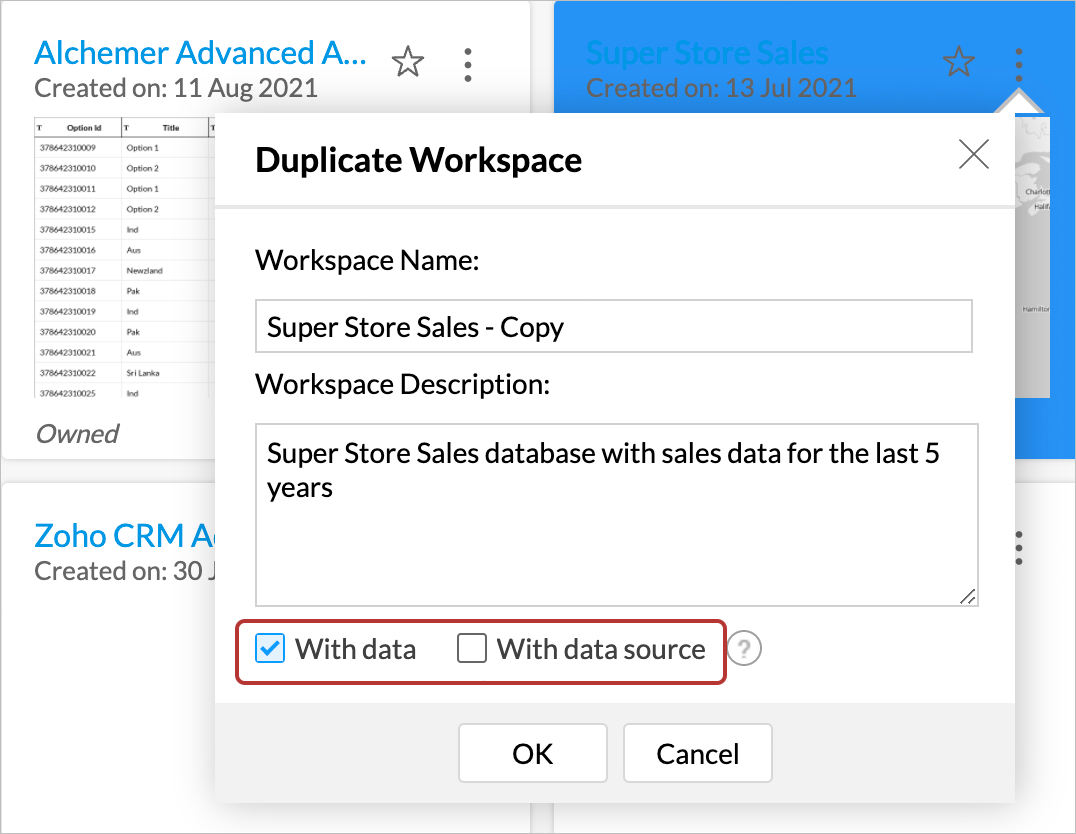Open Alchemer Advanced Analytics workspace
The image size is (1076, 834).
tap(199, 52)
